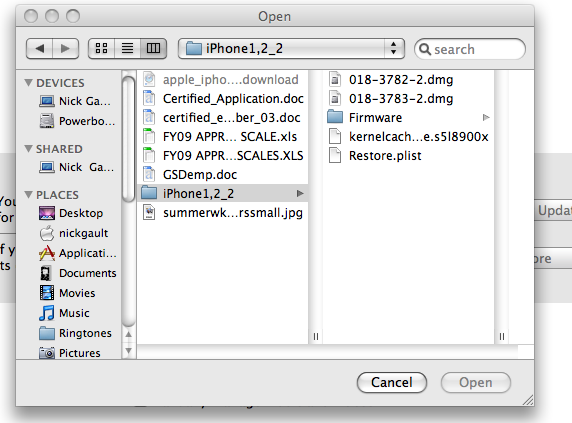Collapse the DEVICES section
This screenshot has width=572, height=423.
pos(28,82)
